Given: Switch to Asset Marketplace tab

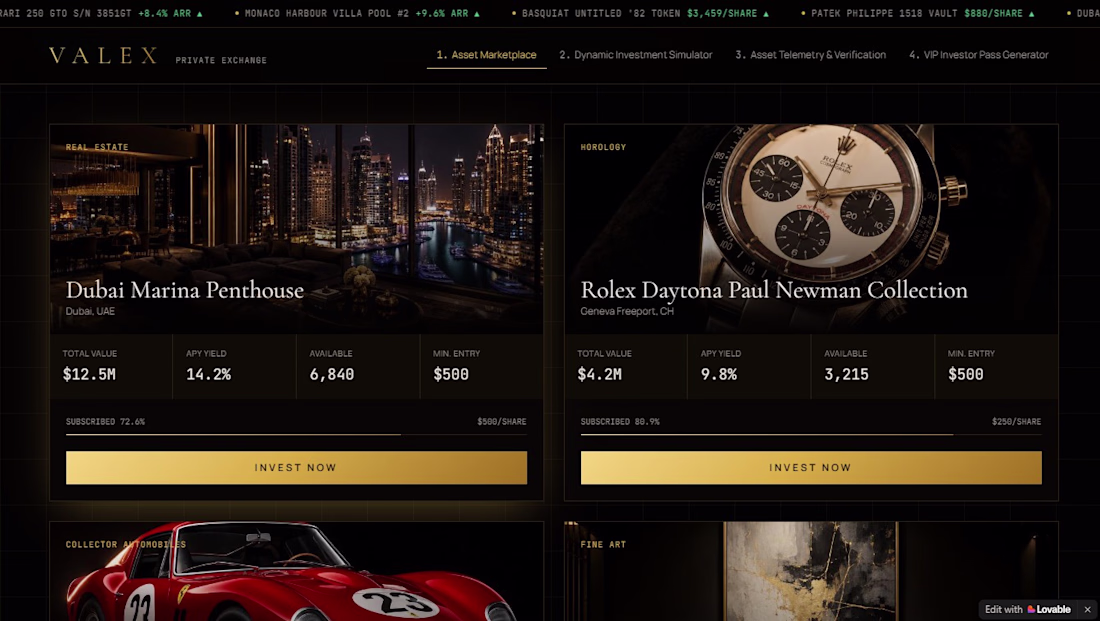Looking at the screenshot, I should click(486, 55).
